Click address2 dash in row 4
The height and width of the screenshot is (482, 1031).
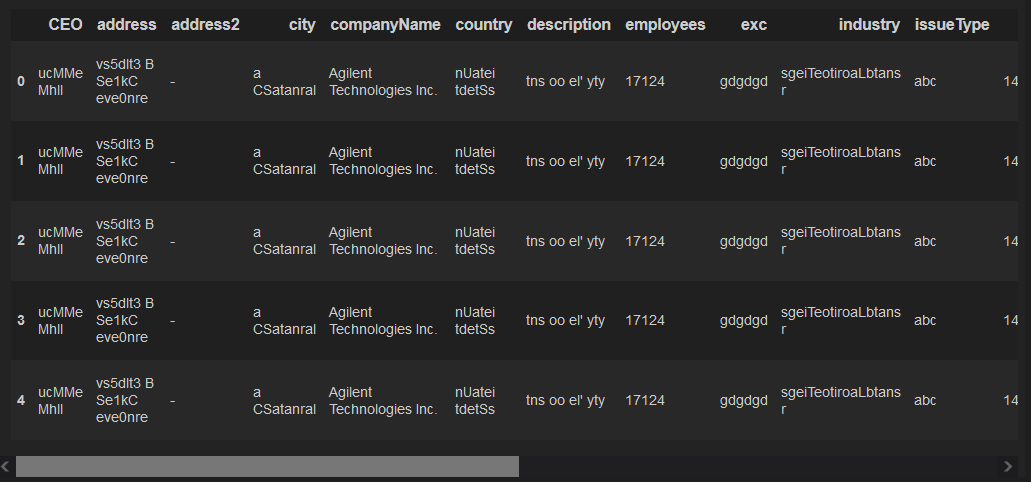[x=172, y=400]
